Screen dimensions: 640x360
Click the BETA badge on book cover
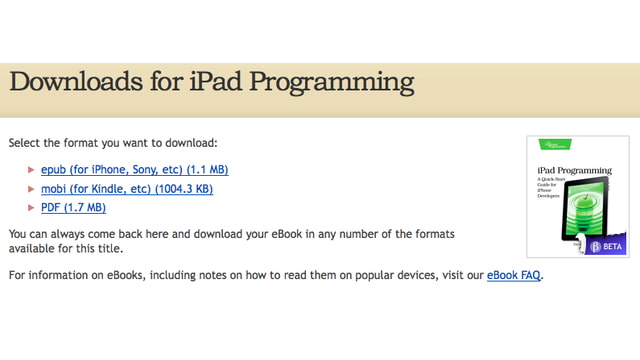pos(606,246)
